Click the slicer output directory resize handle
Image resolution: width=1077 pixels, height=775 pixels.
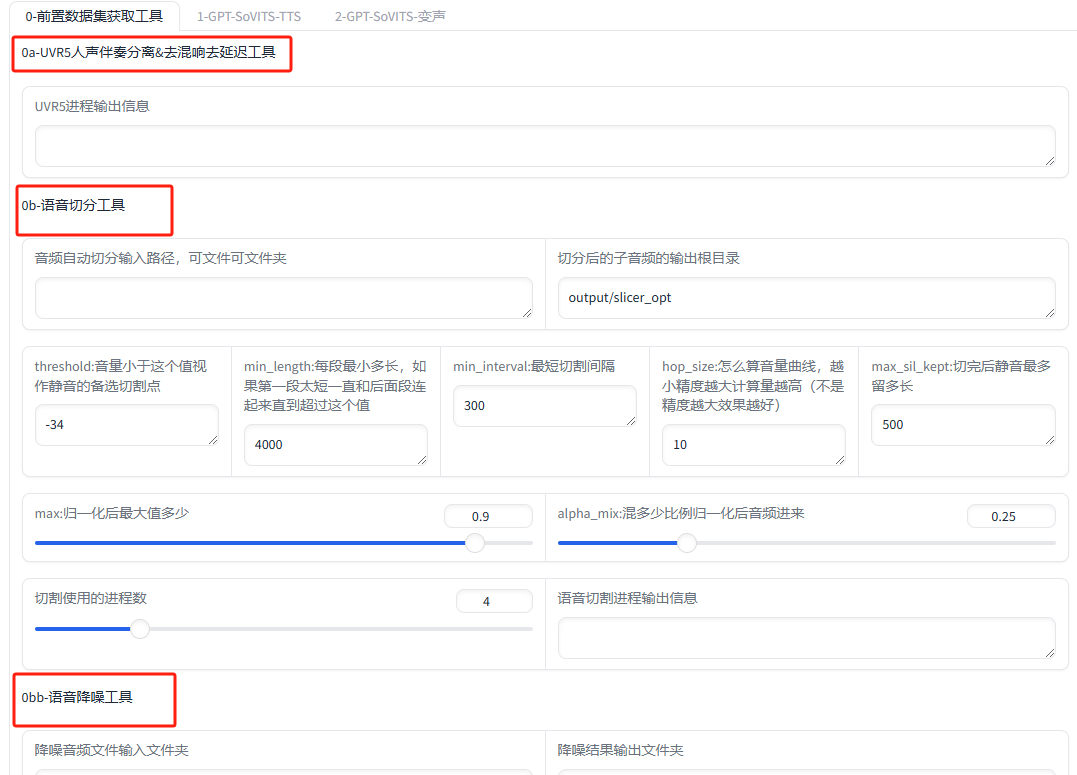[x=1050, y=313]
